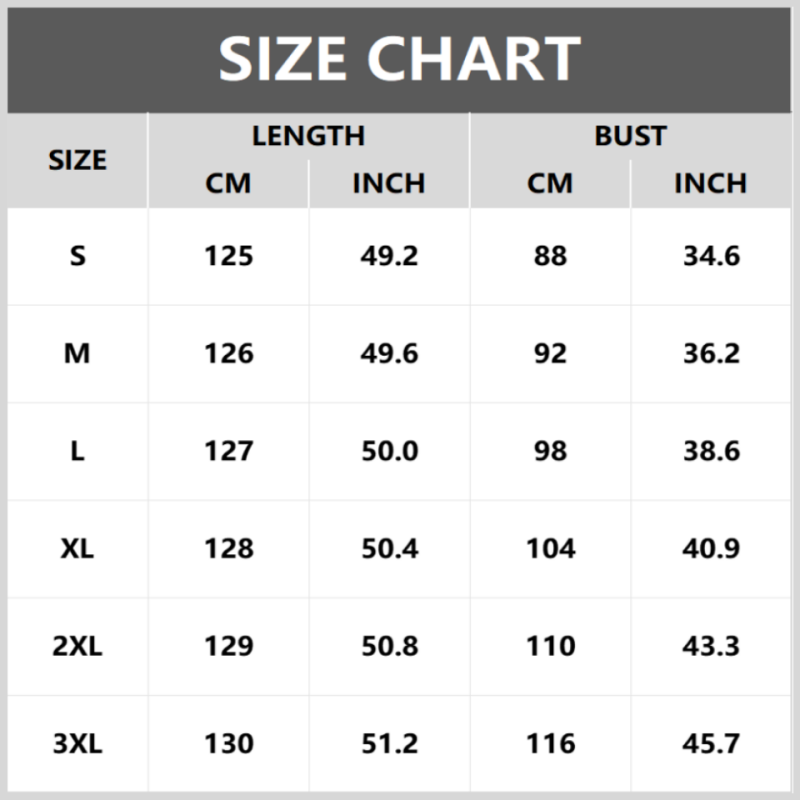Click the INCH subheader under BUST

(x=710, y=184)
